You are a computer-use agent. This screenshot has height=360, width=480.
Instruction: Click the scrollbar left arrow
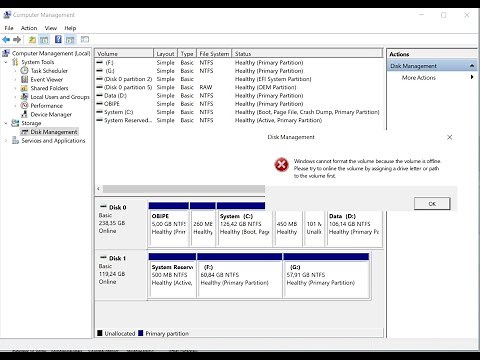point(99,189)
